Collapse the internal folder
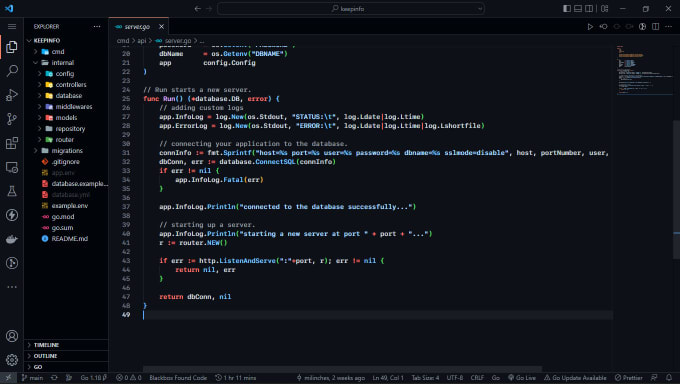Viewport: 680px width, 384px height. [x=66, y=62]
